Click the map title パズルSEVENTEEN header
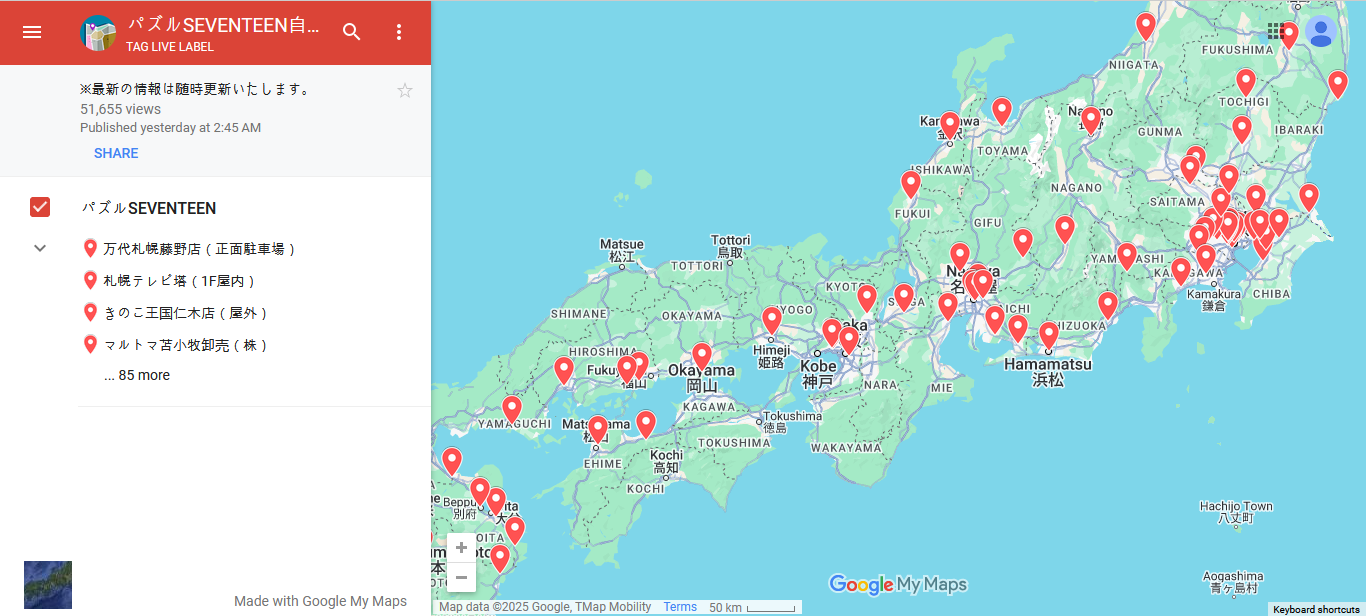Screen dimensions: 1366x616 click(x=223, y=25)
